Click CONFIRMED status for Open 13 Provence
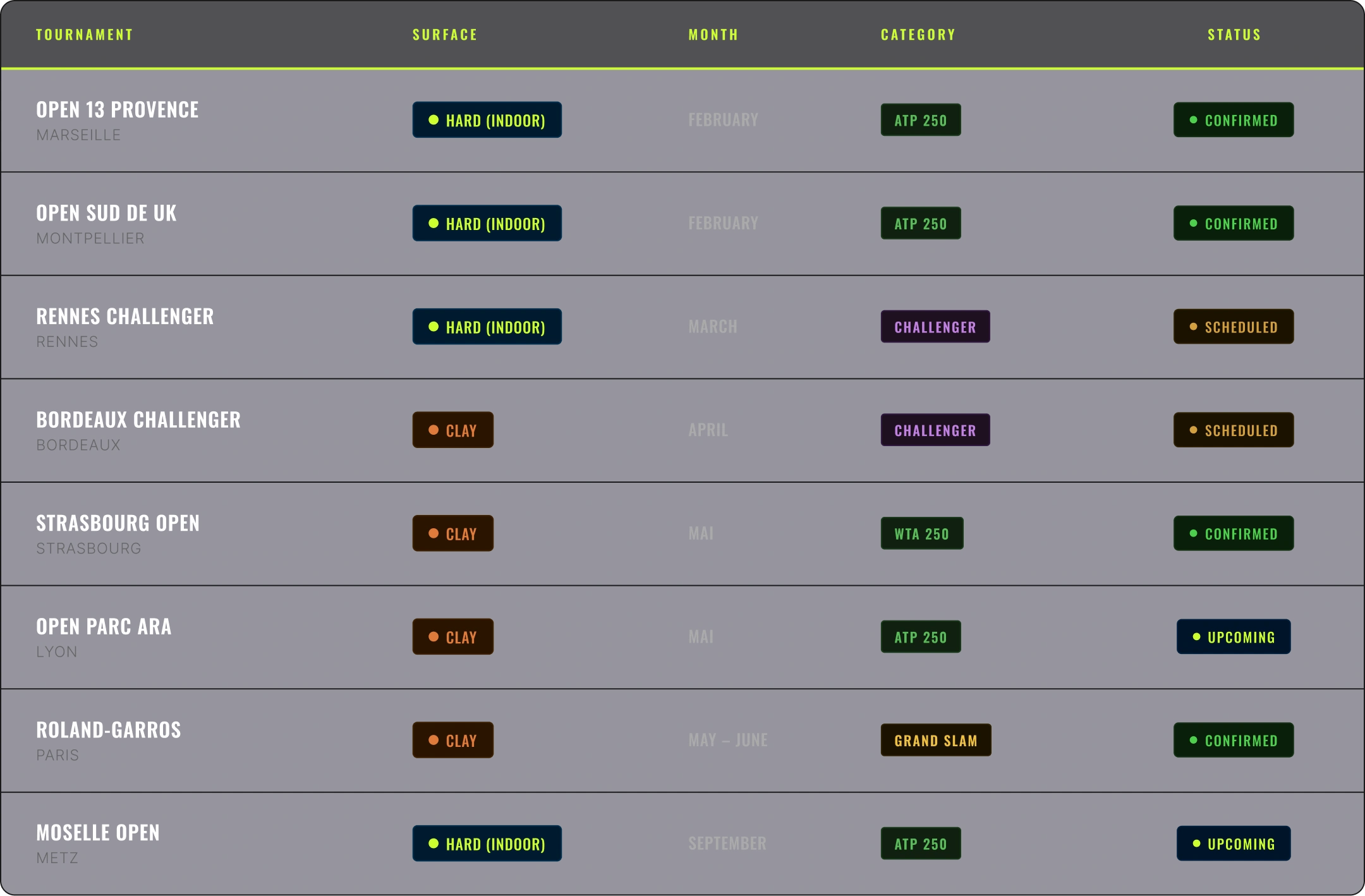This screenshot has height=896, width=1365. tap(1234, 120)
